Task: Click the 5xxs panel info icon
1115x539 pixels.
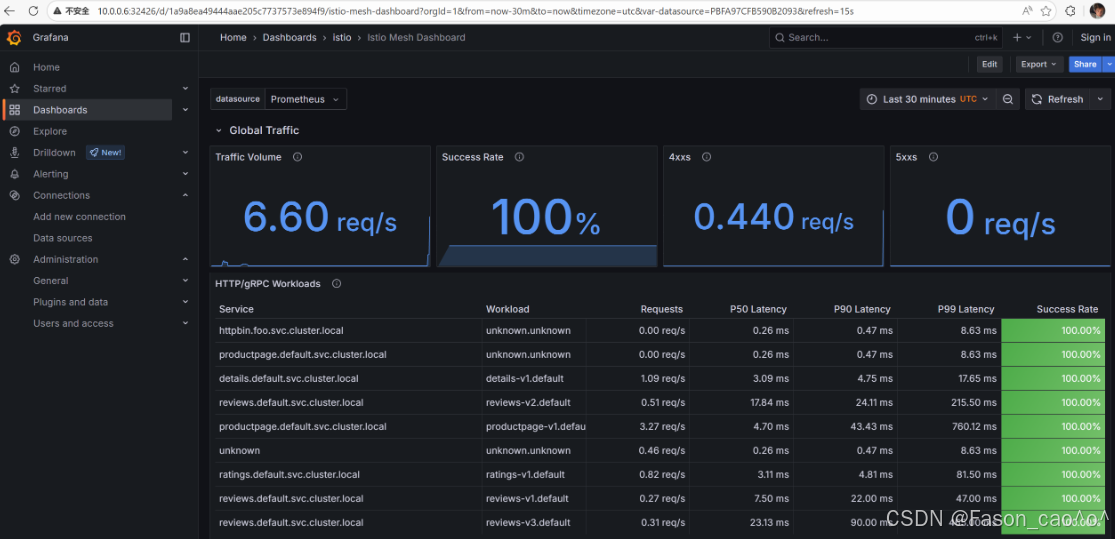Action: 933,157
